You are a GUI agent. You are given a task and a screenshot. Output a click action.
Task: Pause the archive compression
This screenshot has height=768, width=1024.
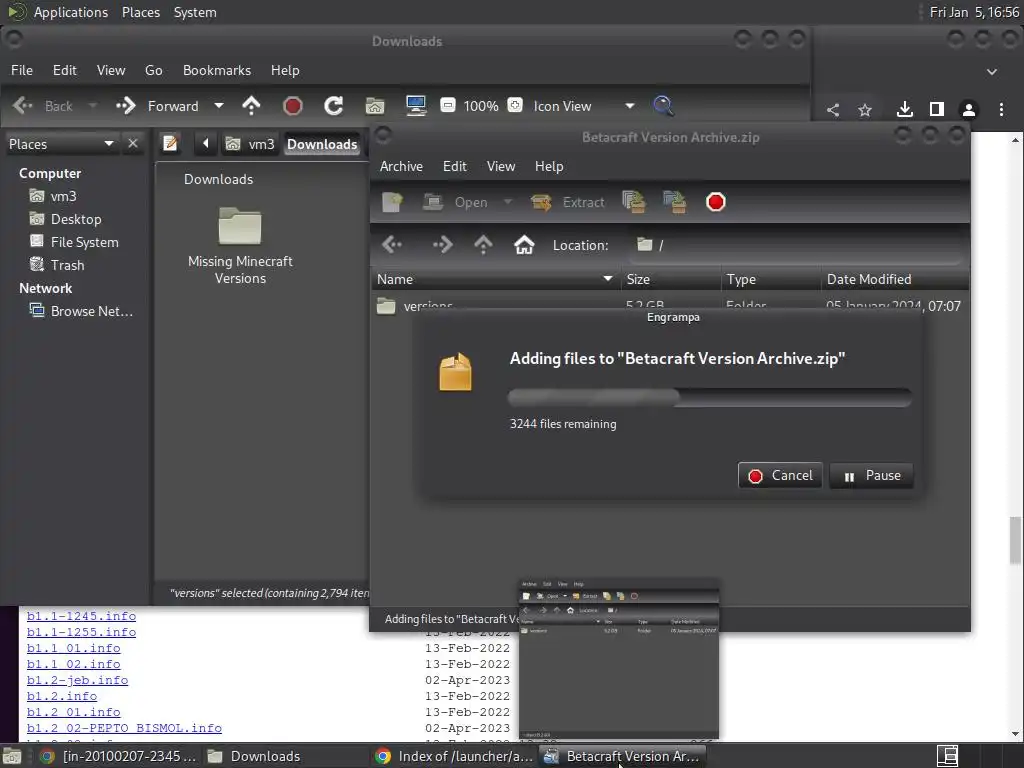872,475
